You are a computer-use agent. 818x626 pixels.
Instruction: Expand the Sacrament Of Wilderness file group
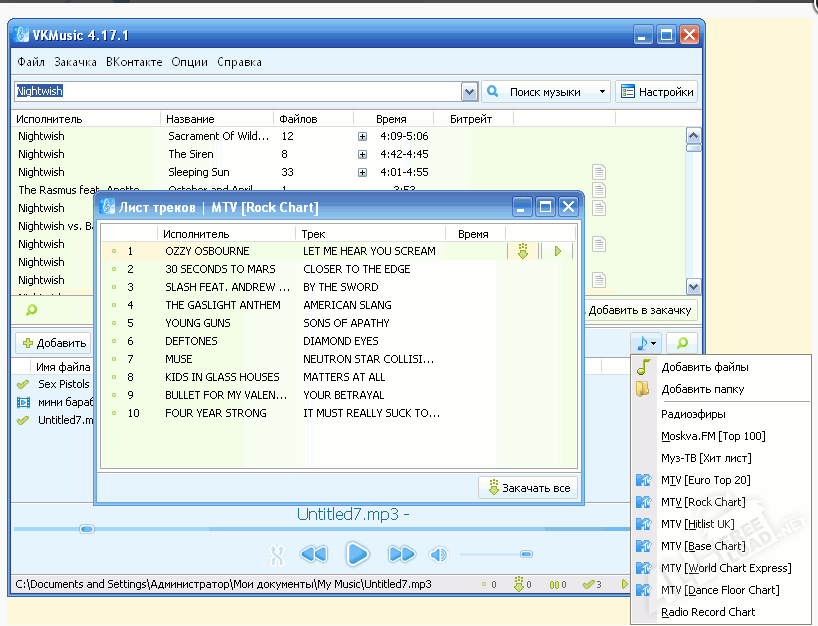[x=362, y=136]
